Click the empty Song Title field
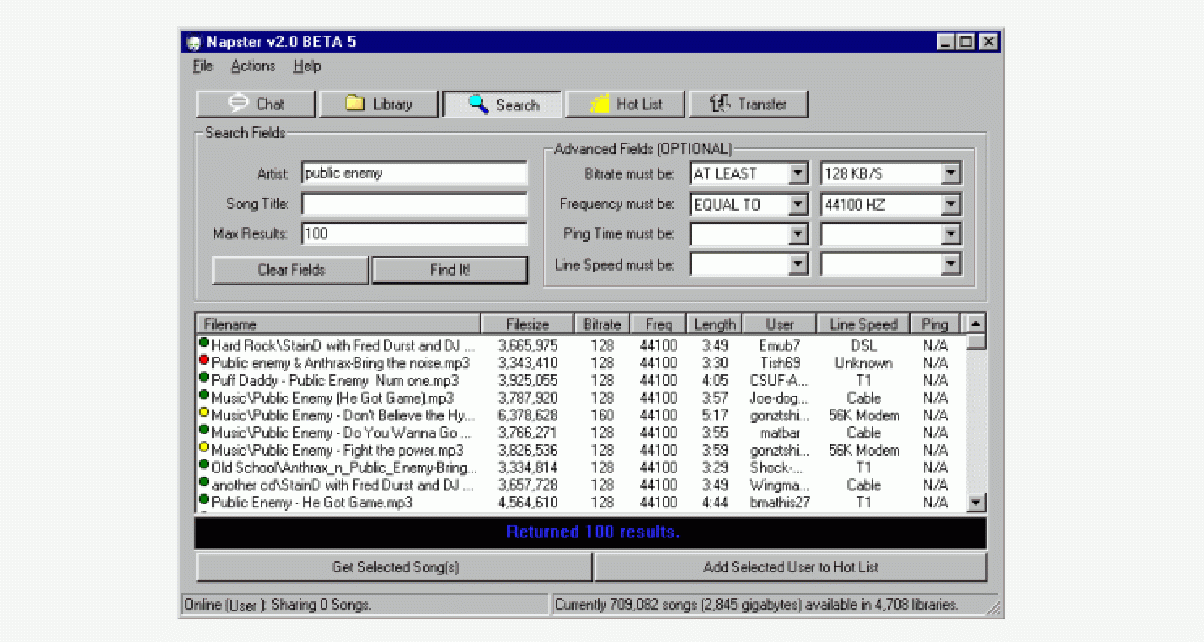The width and height of the screenshot is (1204, 642). point(414,204)
